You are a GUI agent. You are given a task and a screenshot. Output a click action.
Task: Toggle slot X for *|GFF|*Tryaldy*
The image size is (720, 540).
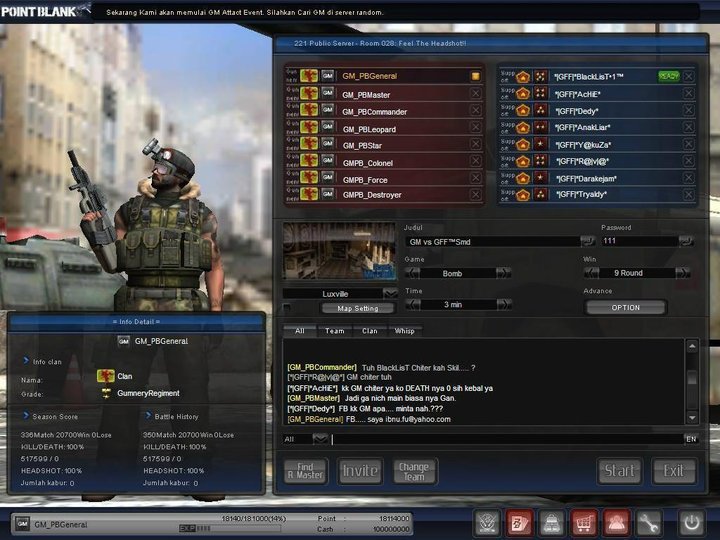(688, 195)
